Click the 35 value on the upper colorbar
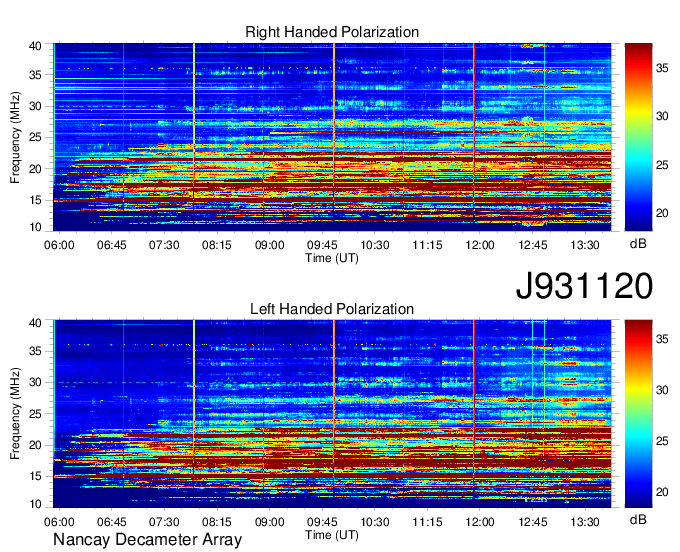 tap(662, 68)
